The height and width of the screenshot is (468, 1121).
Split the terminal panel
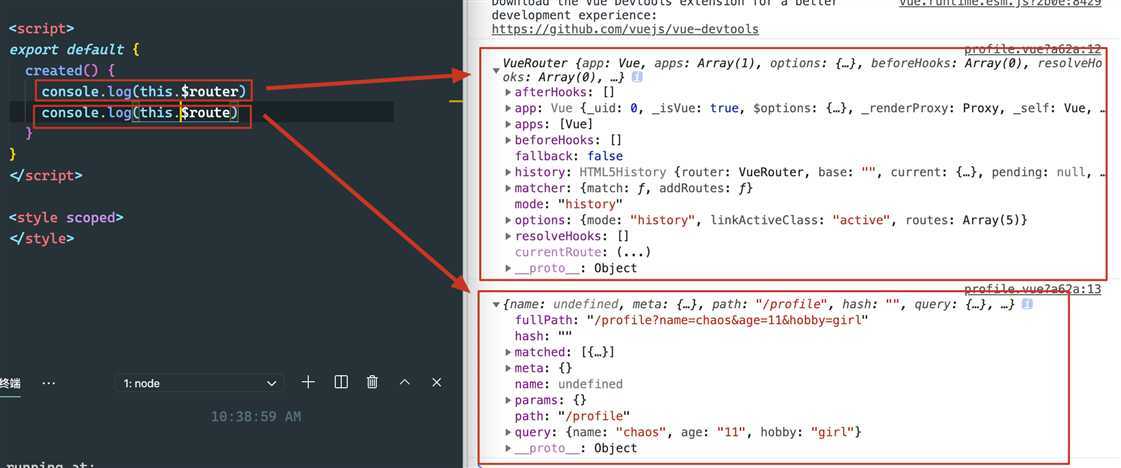tap(341, 382)
